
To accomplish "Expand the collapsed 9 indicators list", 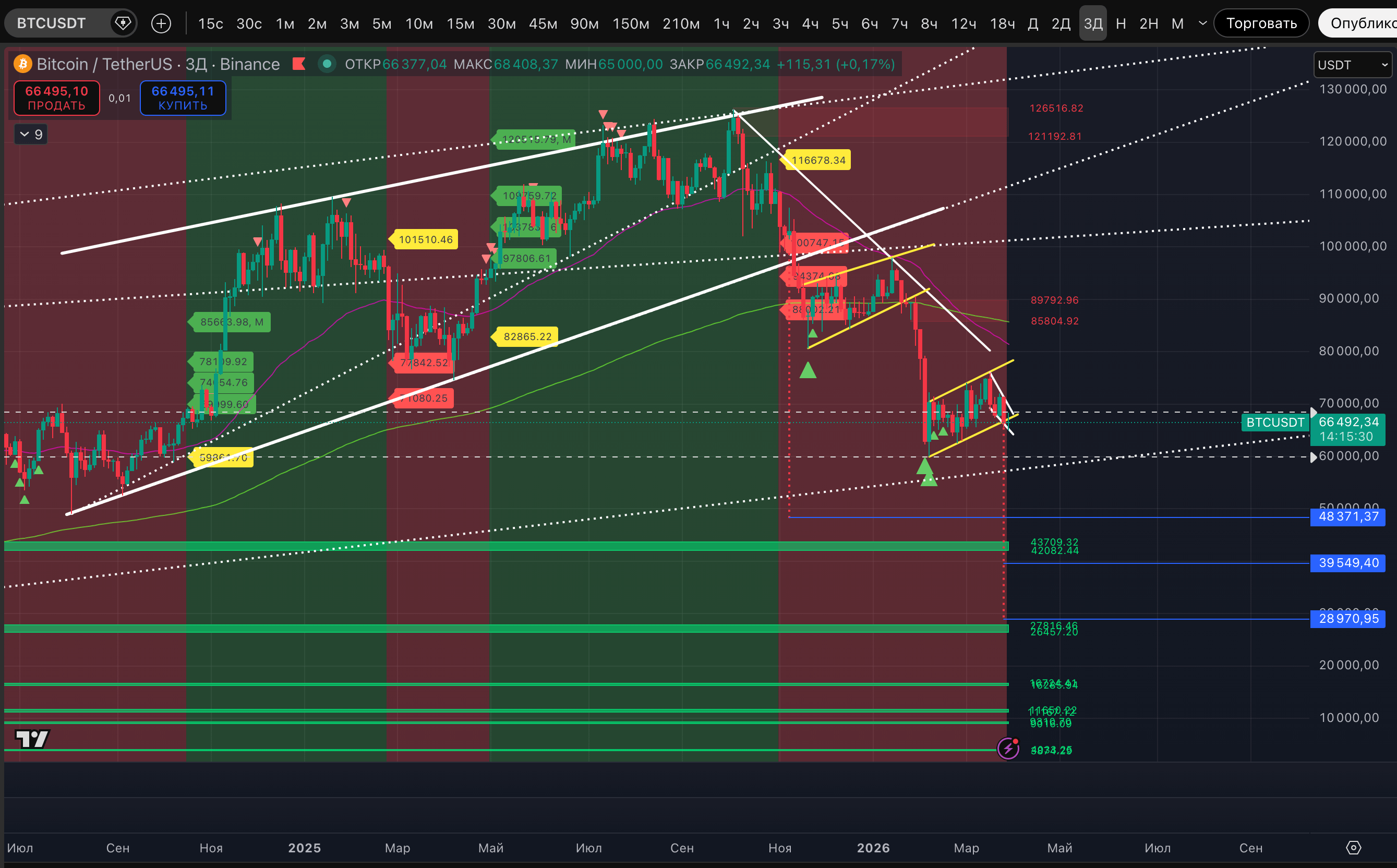I will 31,135.
